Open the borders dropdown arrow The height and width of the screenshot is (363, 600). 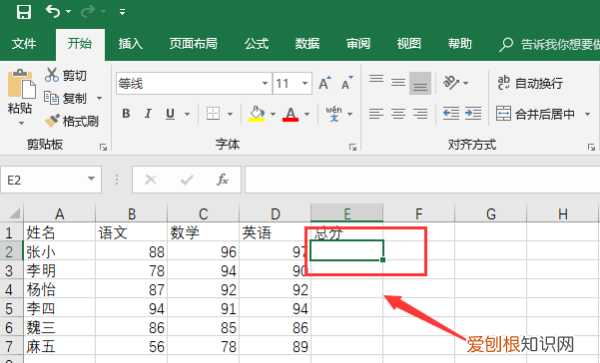click(x=230, y=114)
